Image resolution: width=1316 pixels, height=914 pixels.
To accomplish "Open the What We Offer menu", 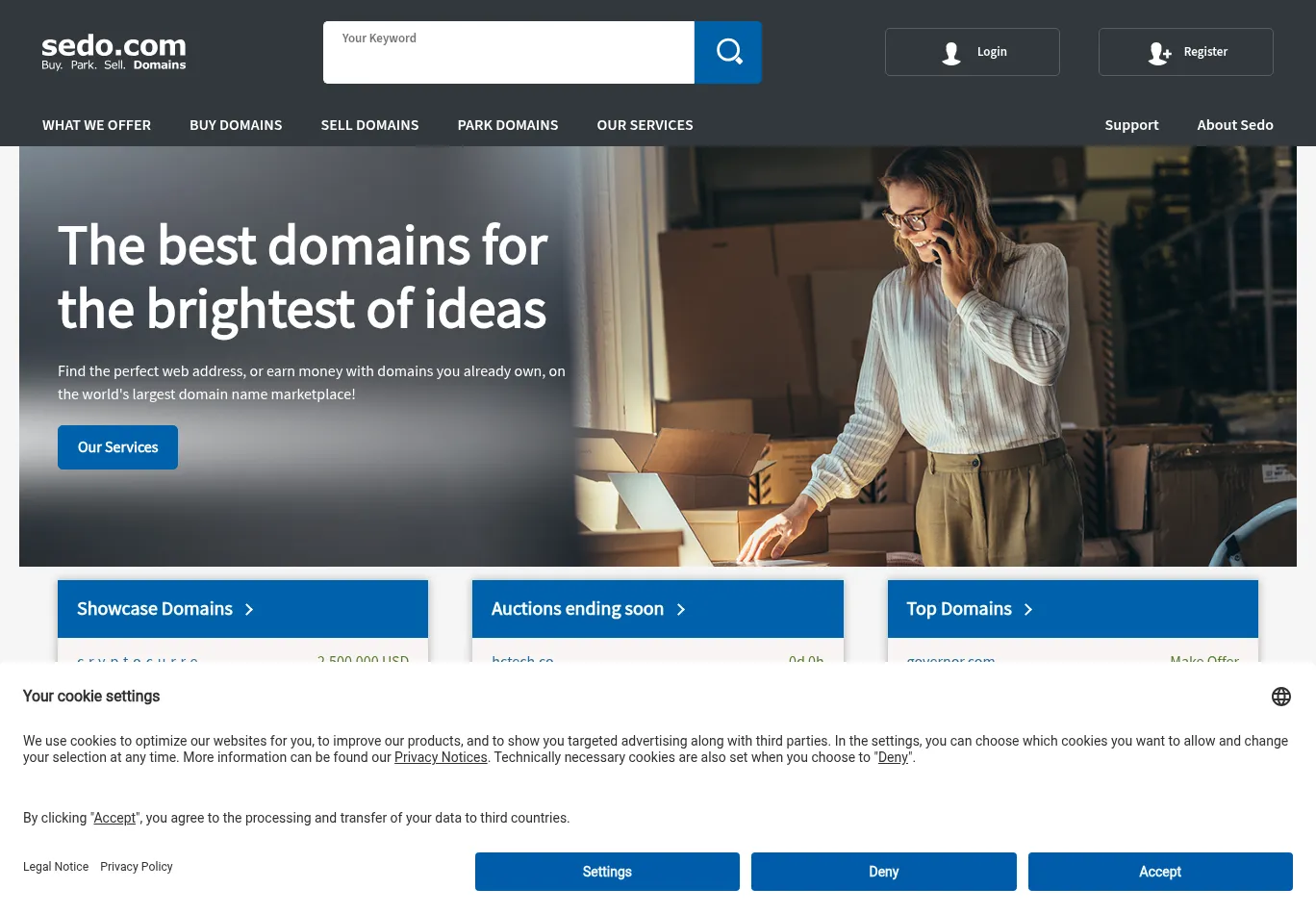I will tap(96, 125).
